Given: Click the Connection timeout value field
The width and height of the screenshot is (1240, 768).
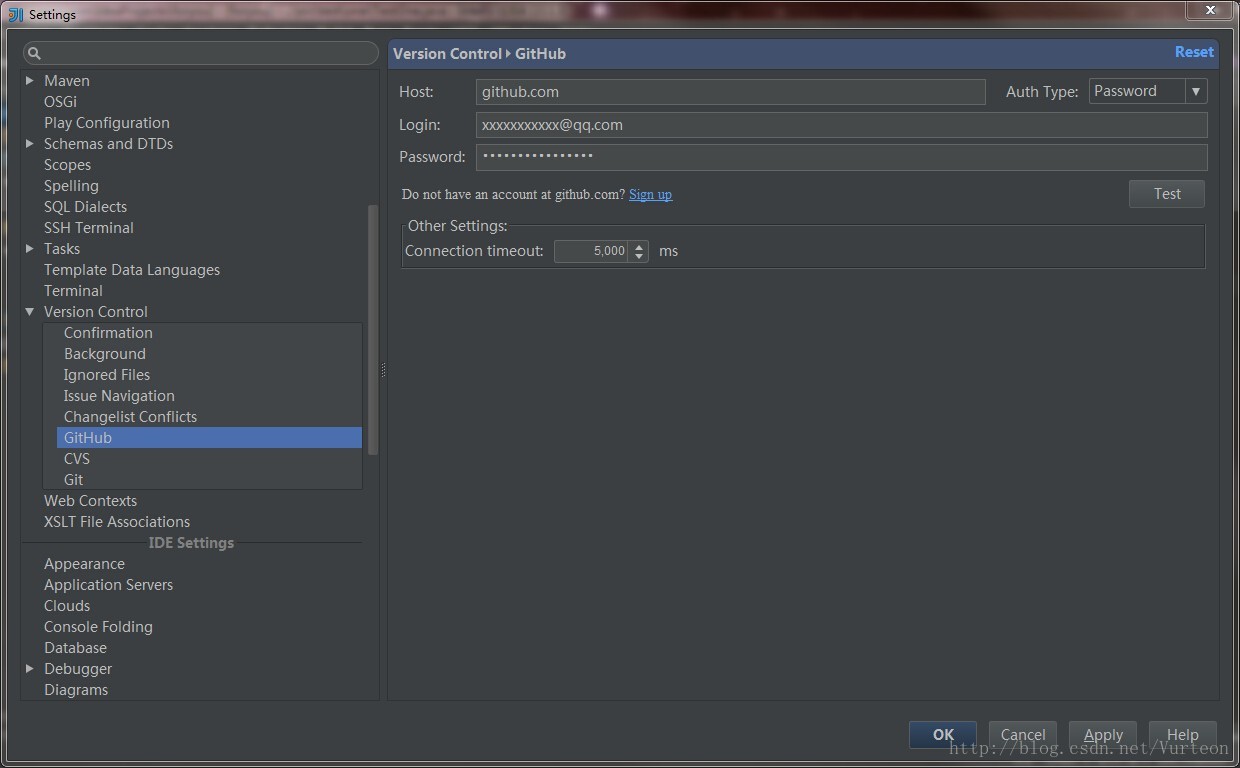Looking at the screenshot, I should [x=592, y=251].
